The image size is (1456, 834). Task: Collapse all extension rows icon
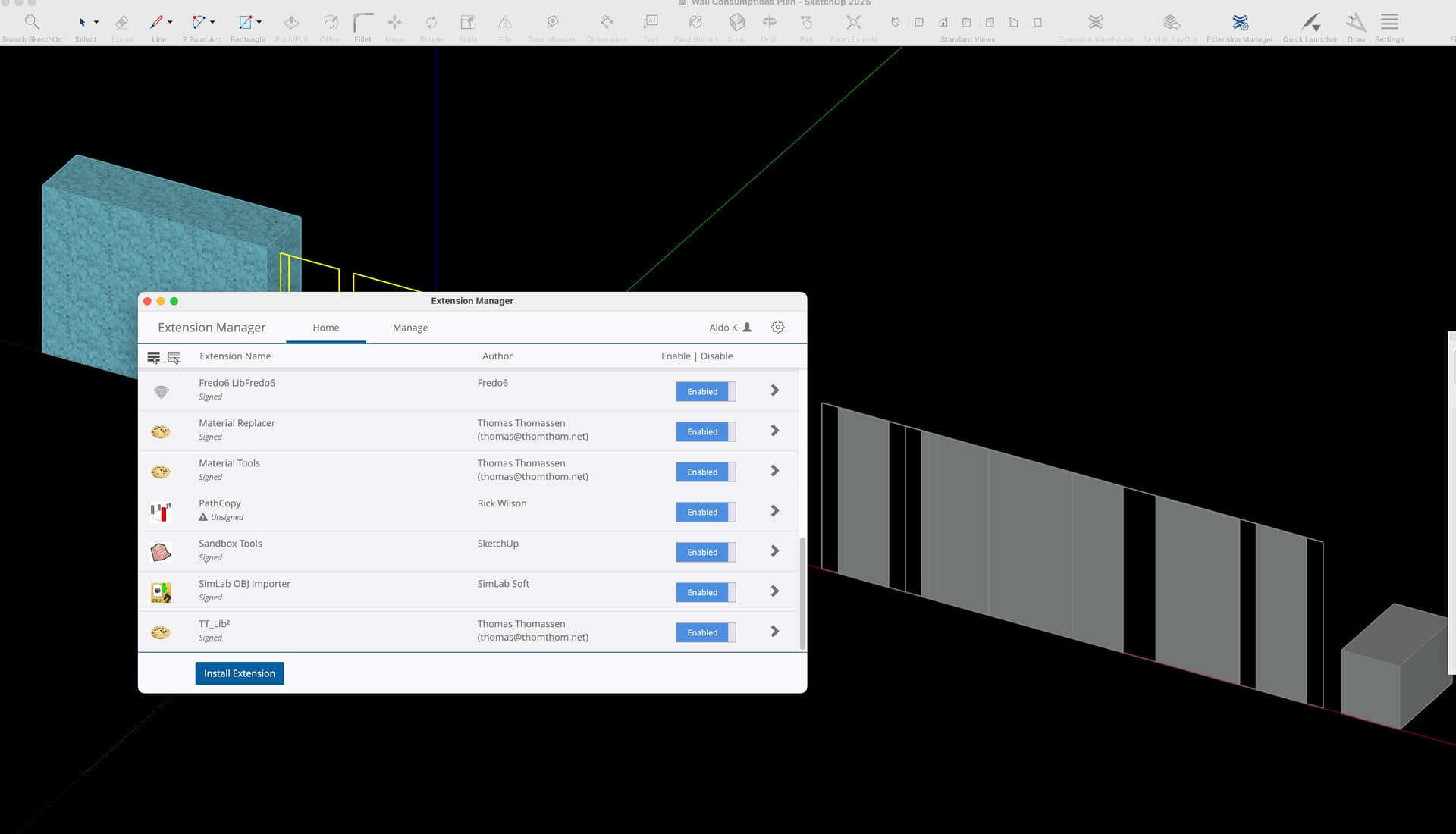point(174,357)
